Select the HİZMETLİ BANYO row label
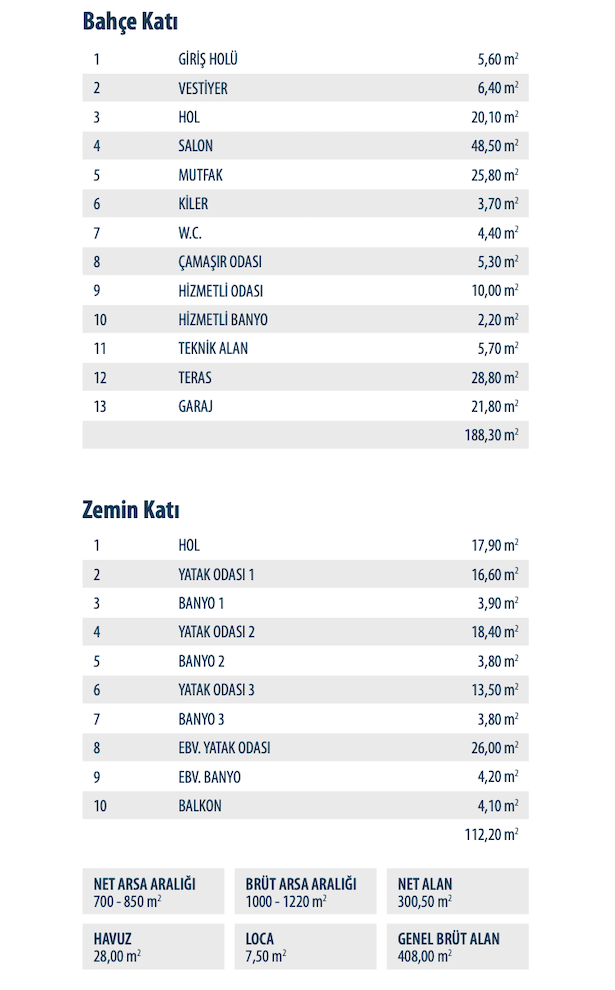This screenshot has width=615, height=990. coord(222,320)
